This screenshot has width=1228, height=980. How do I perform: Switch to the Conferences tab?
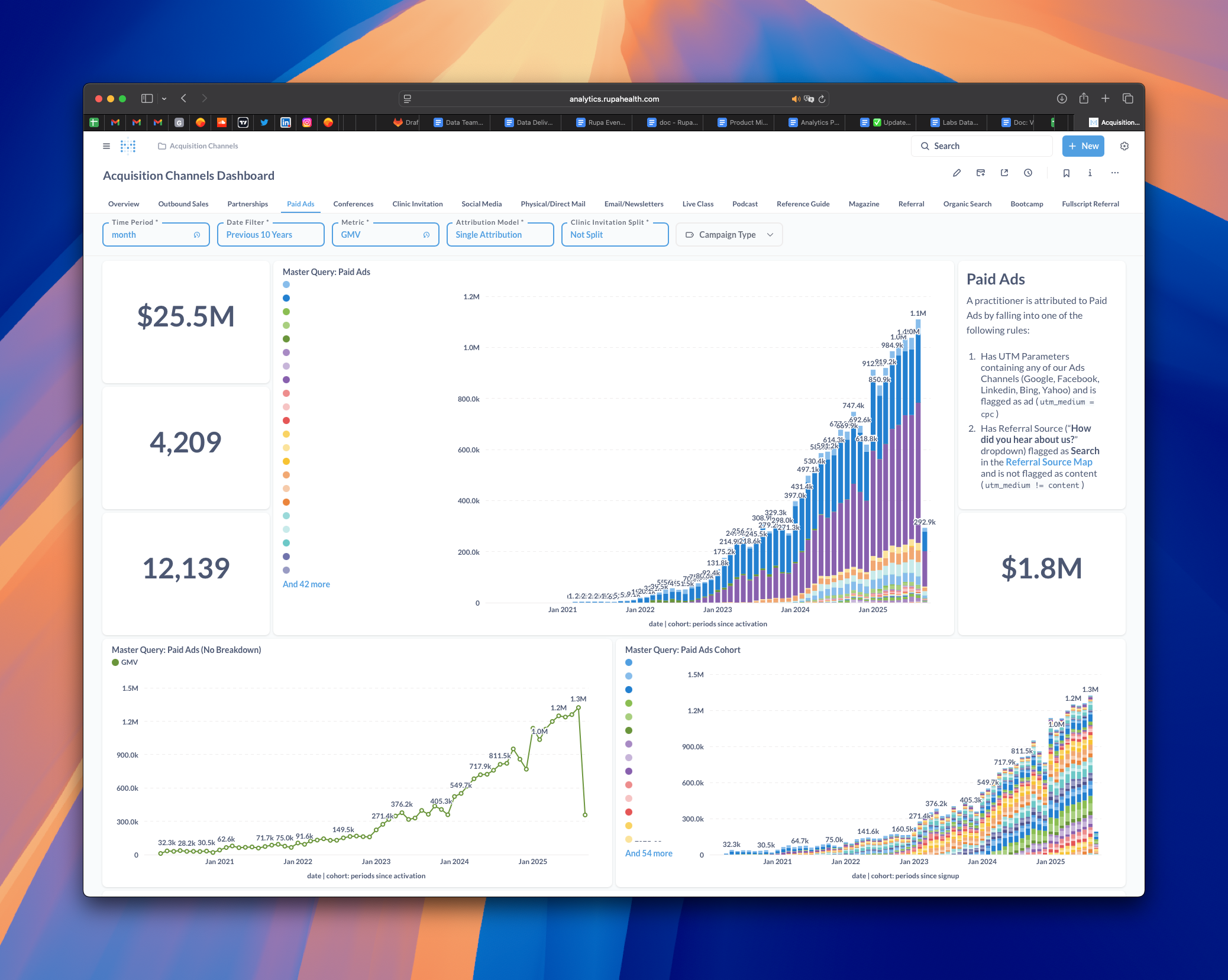(x=353, y=203)
